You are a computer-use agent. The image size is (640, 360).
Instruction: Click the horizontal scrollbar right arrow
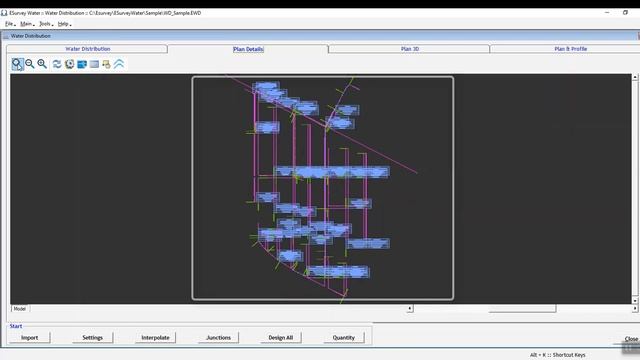635,309
